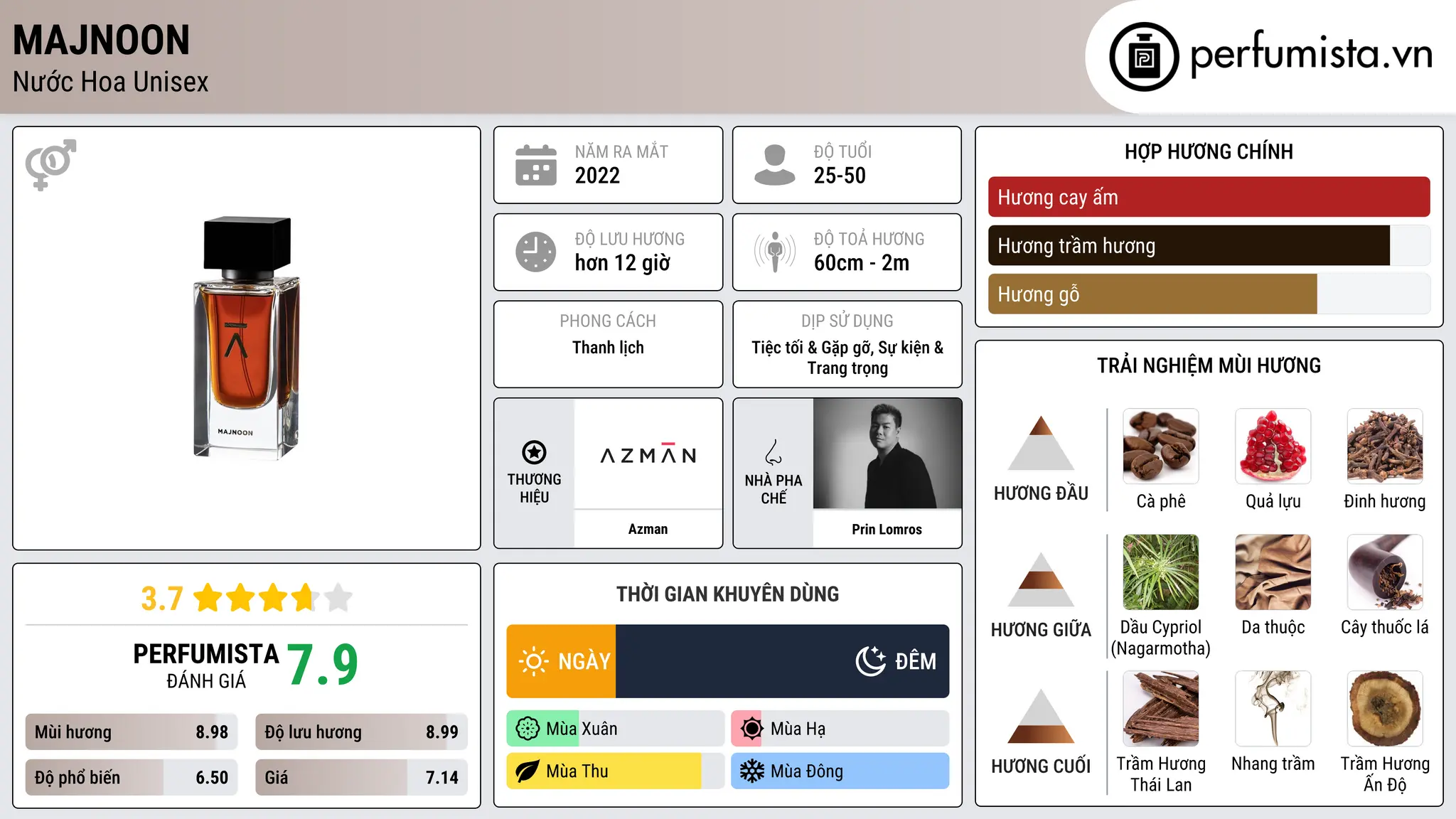The height and width of the screenshot is (819, 1456).
Task: Click the nose icon above Nhà pha chế
Action: (773, 452)
